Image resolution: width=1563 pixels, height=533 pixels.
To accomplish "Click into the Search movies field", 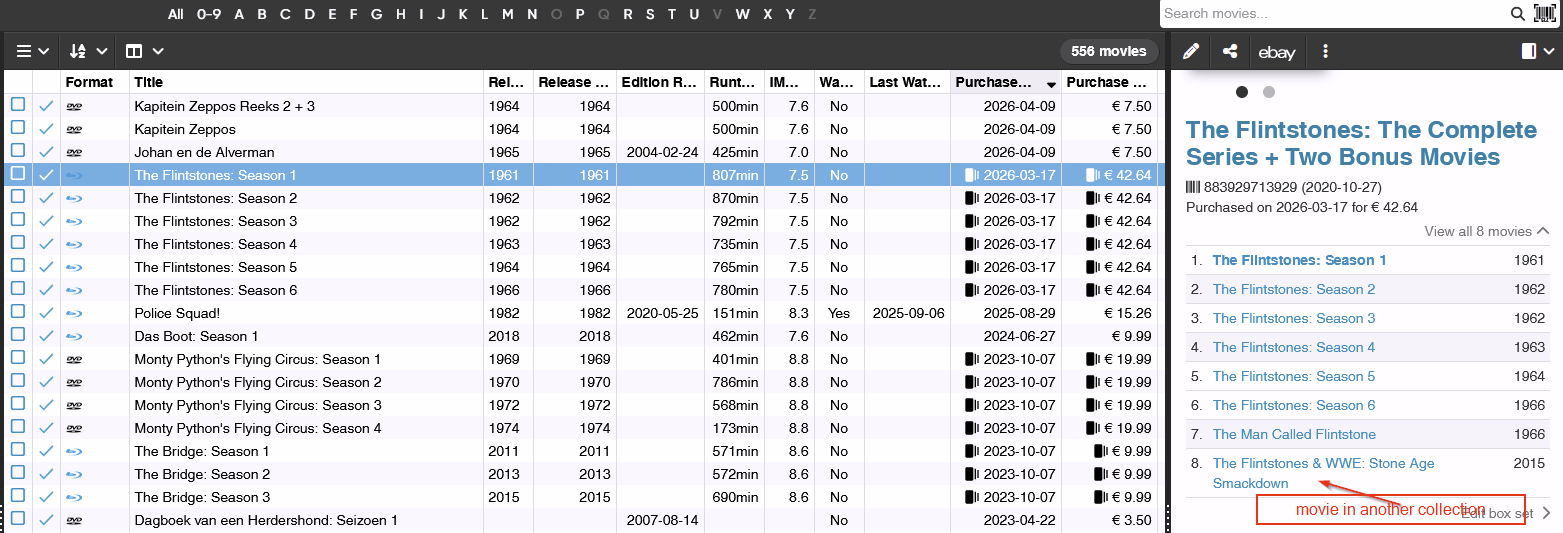I will point(1333,14).
